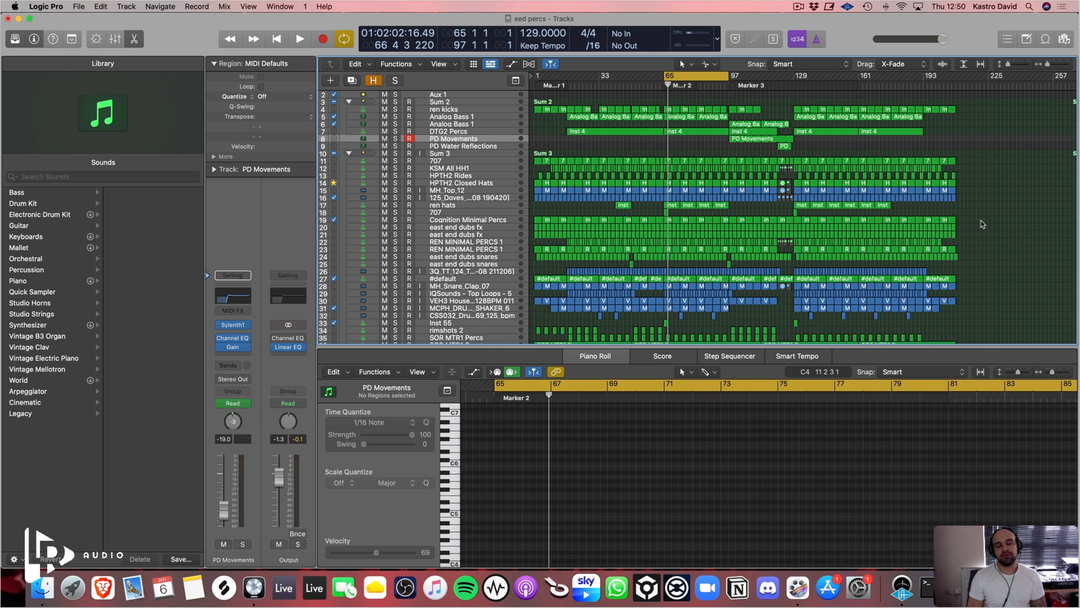Open Smart Controls from the control bar
The height and width of the screenshot is (608, 1080).
click(x=96, y=39)
